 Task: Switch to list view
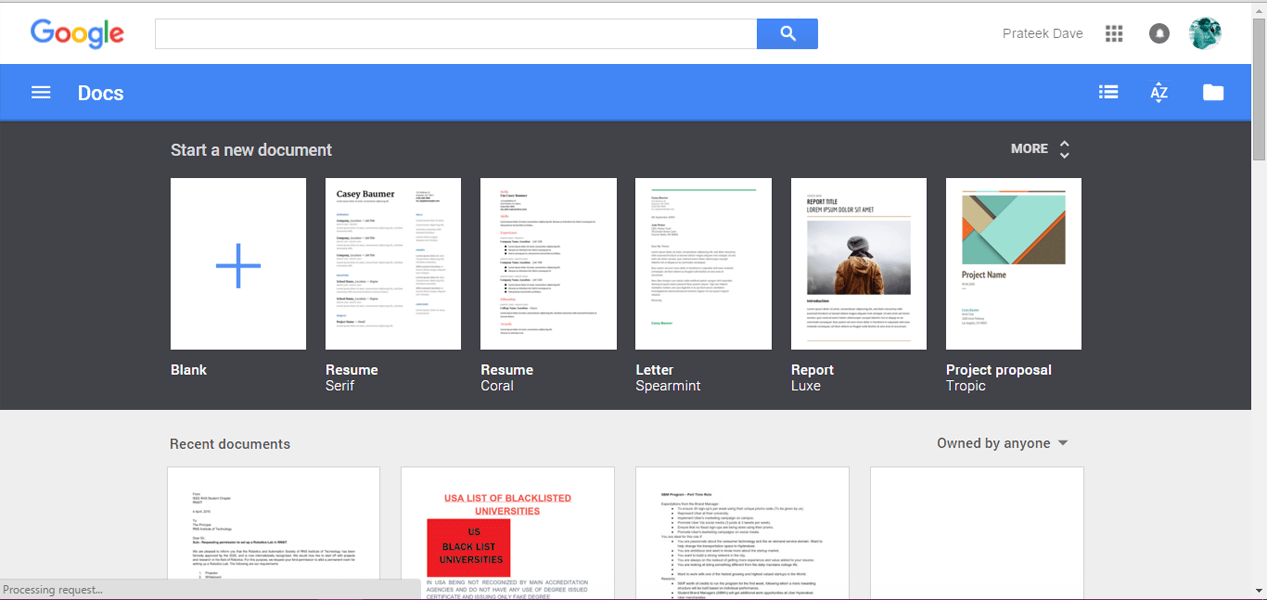pos(1108,92)
